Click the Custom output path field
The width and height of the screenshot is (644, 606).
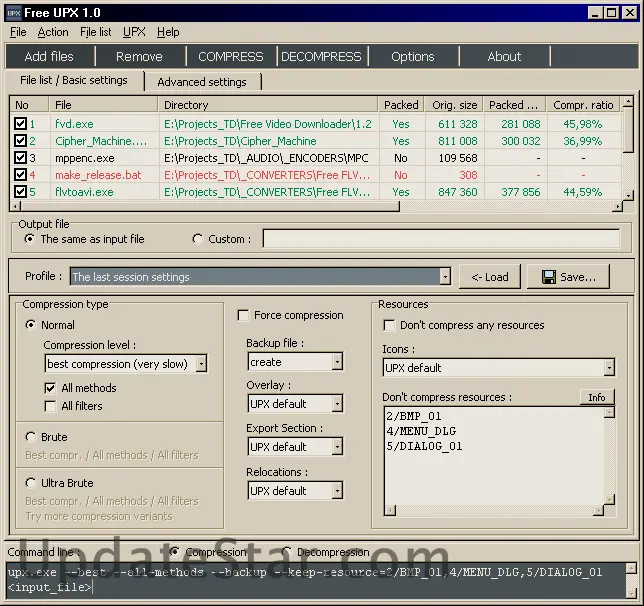[x=441, y=239]
